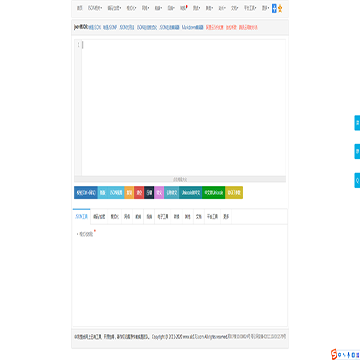360x360 pixels.
Task: Click the dark navy button below the editor
Action: coord(149,193)
